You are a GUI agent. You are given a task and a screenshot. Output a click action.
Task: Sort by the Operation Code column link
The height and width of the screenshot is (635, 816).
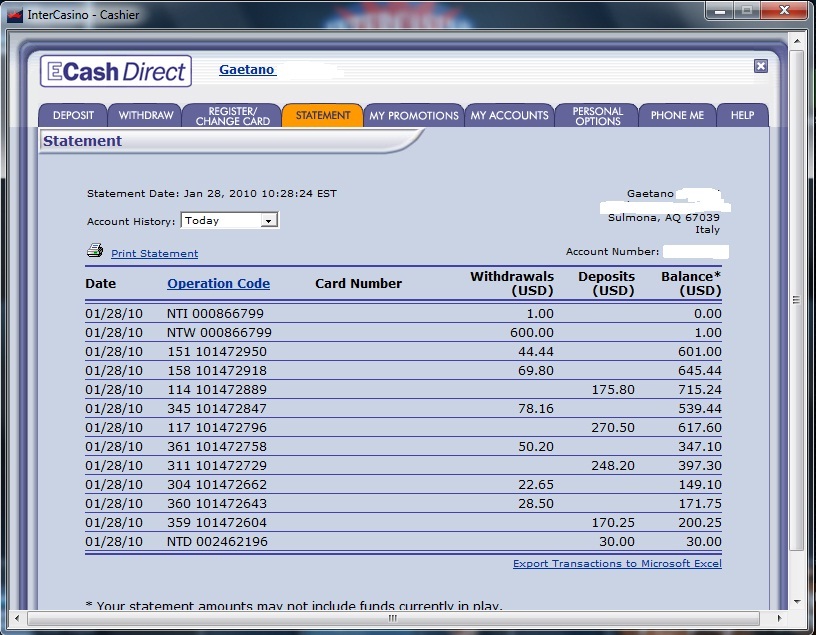point(219,284)
